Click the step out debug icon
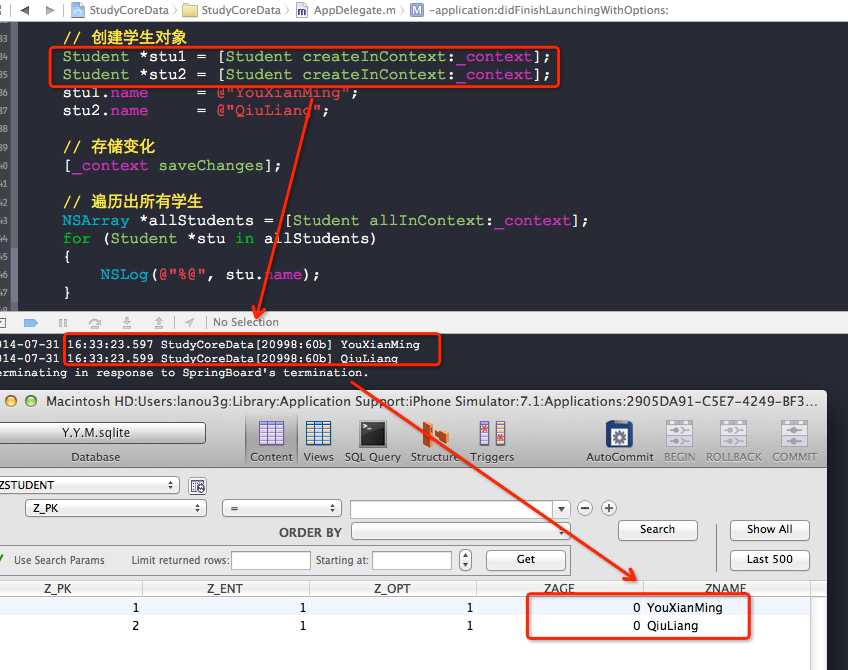 158,323
